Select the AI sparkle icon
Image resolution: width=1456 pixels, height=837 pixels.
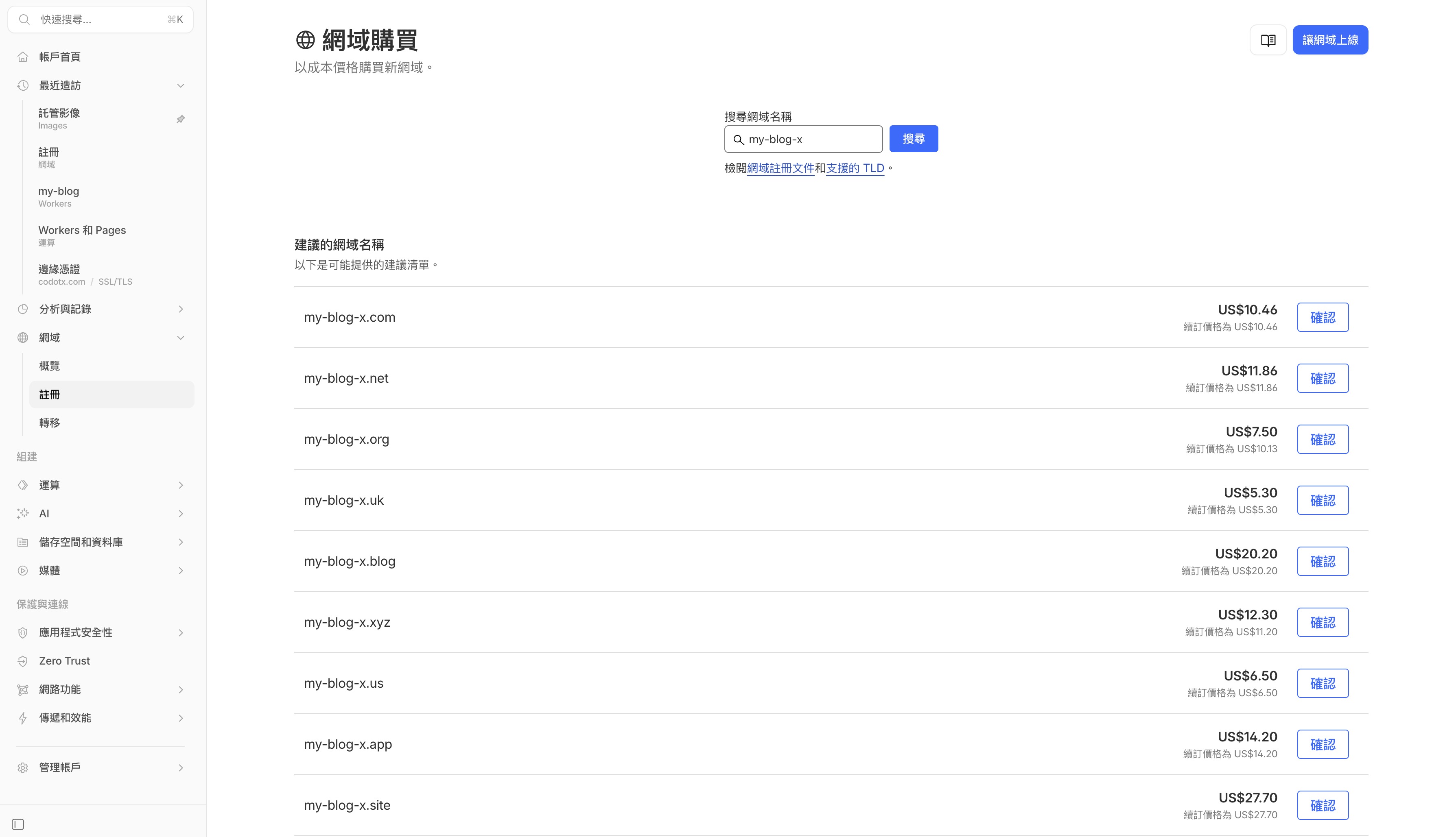22,513
